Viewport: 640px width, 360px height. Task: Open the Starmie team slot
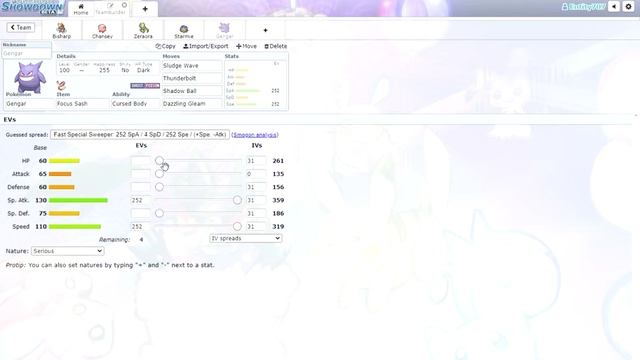coord(184,30)
